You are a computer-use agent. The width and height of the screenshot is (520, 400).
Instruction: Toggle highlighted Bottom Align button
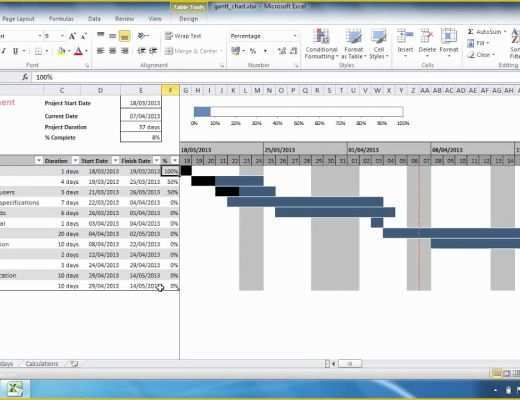tap(124, 36)
